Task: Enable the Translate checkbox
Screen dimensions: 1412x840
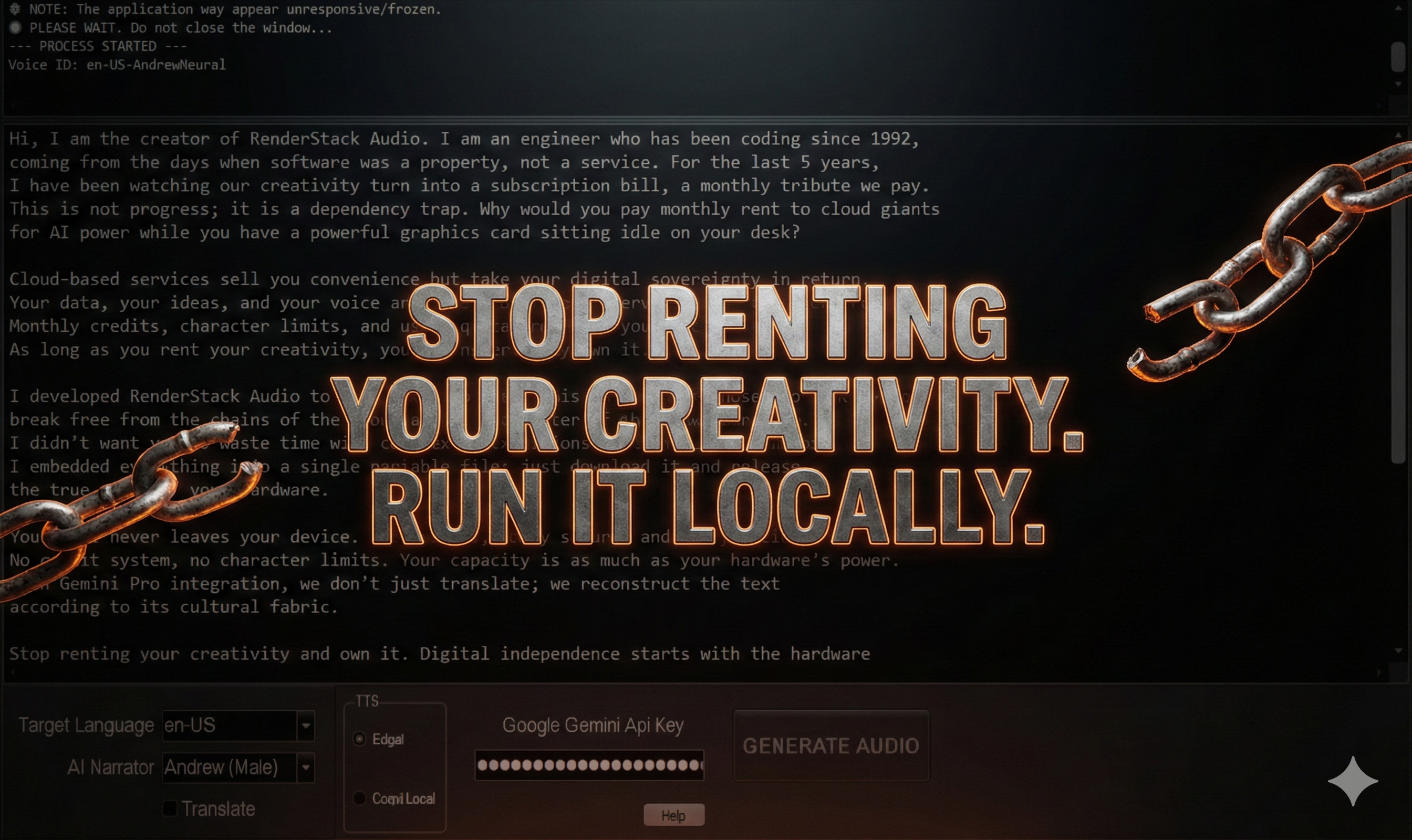Action: pos(170,809)
